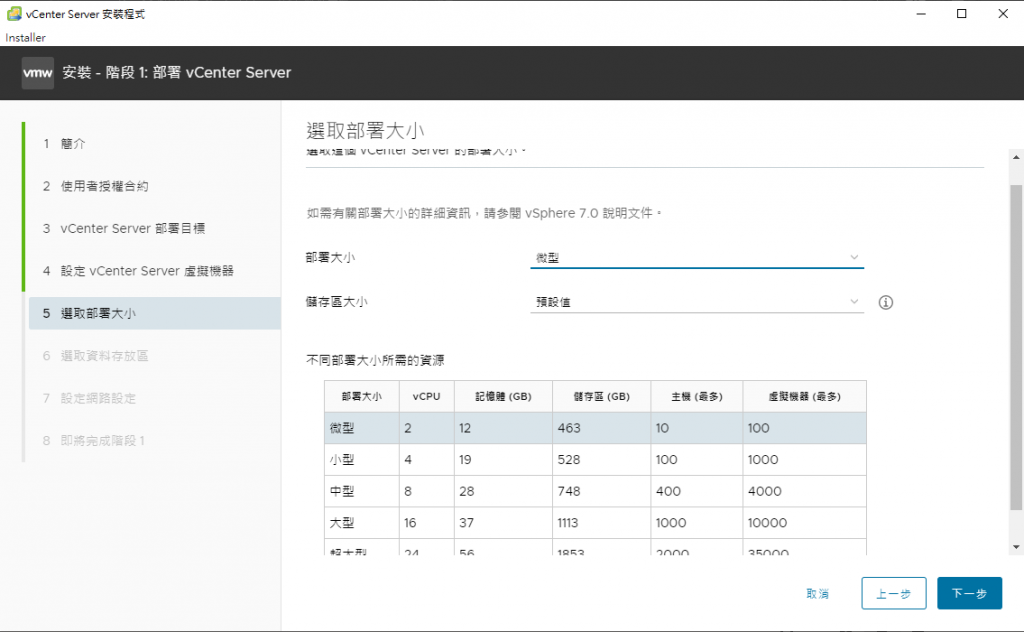The height and width of the screenshot is (632, 1024).
Task: Click the 選取部署大小 page heading
Action: click(365, 131)
